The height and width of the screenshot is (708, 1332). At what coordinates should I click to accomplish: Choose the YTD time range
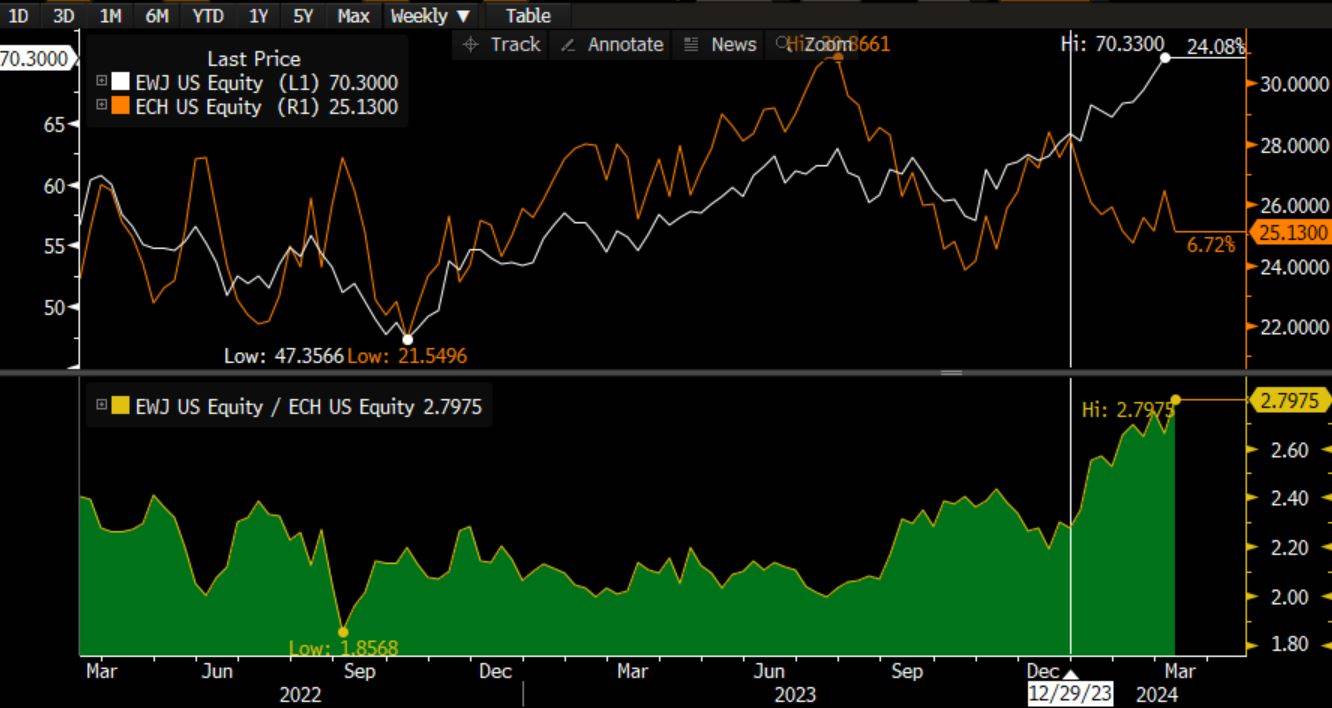coord(208,15)
